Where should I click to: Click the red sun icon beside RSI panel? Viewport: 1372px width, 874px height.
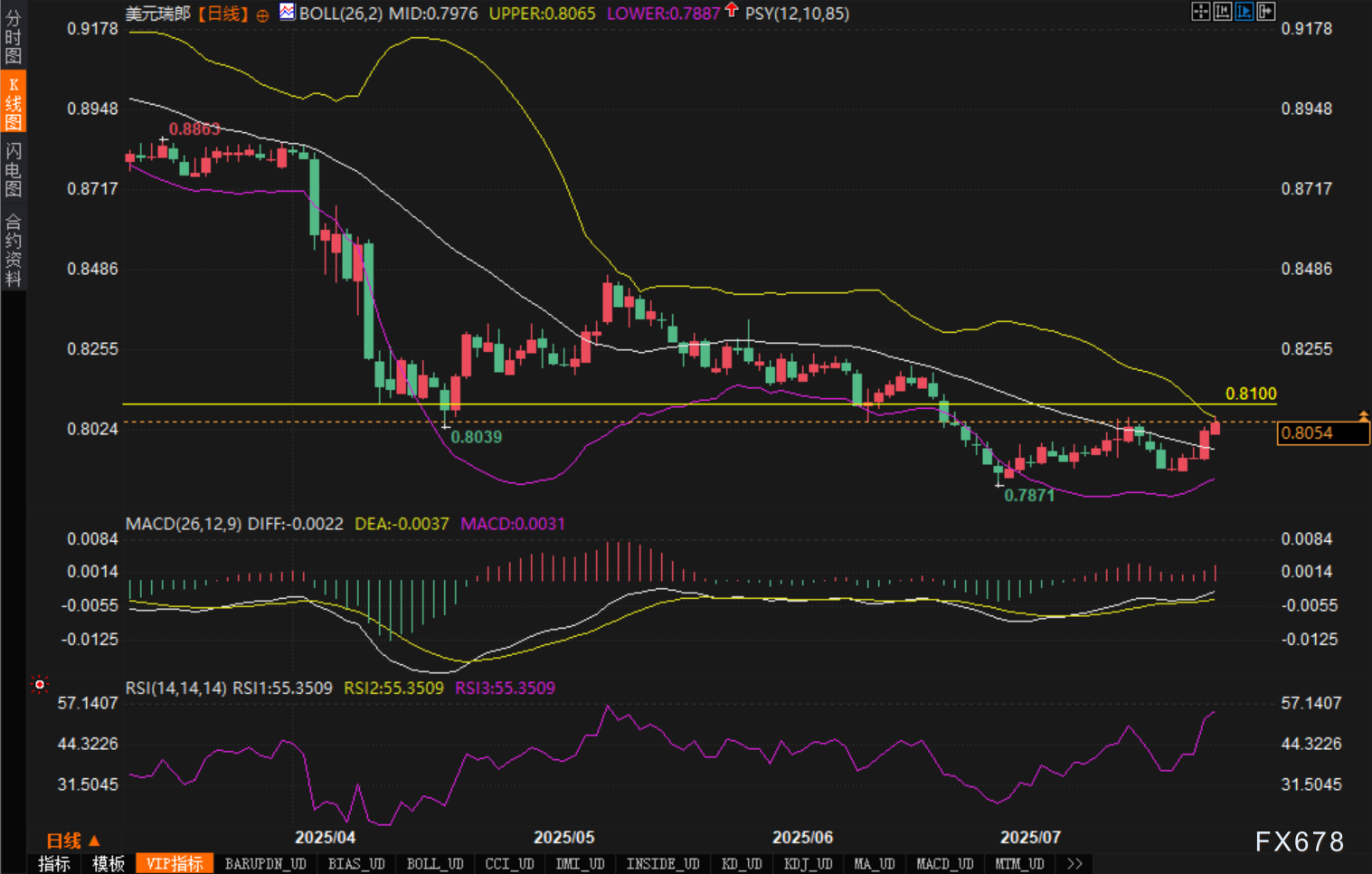(39, 685)
